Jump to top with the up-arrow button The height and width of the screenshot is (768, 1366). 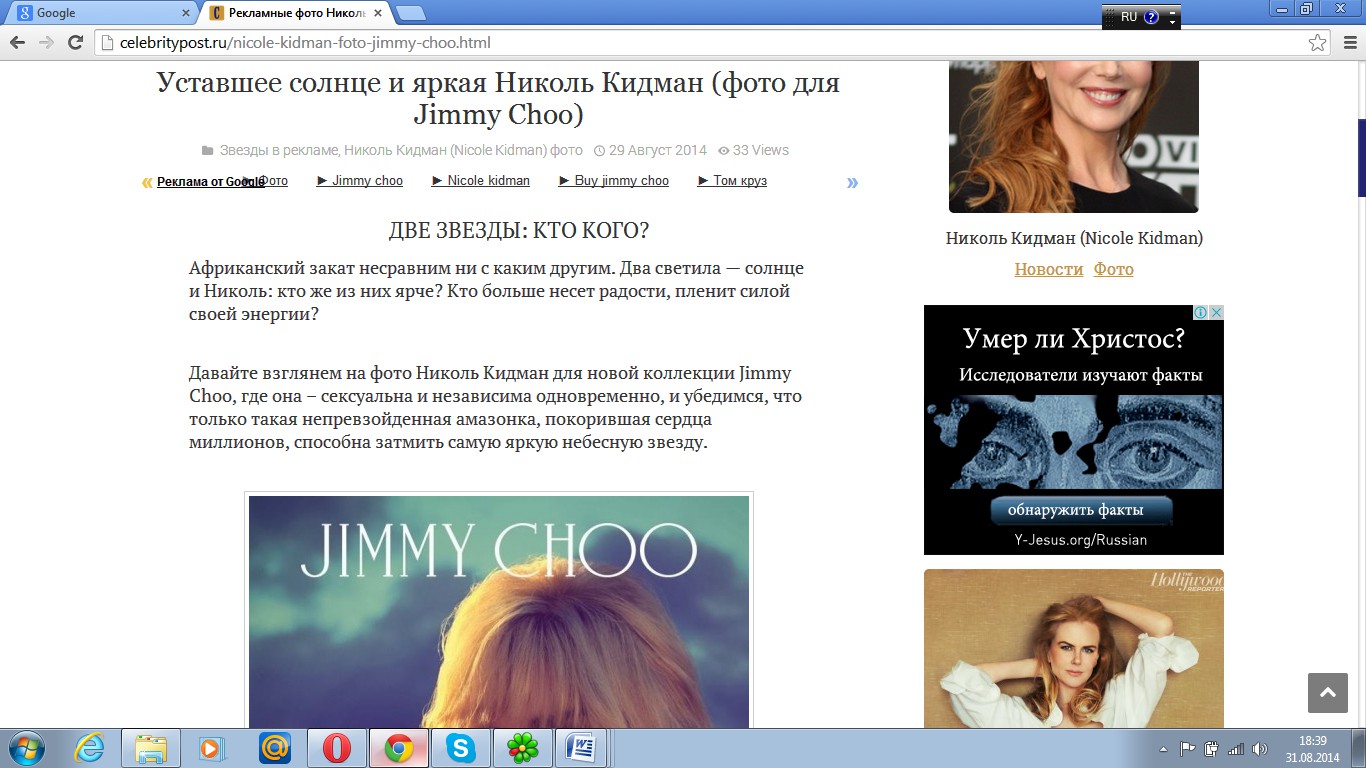point(1327,693)
